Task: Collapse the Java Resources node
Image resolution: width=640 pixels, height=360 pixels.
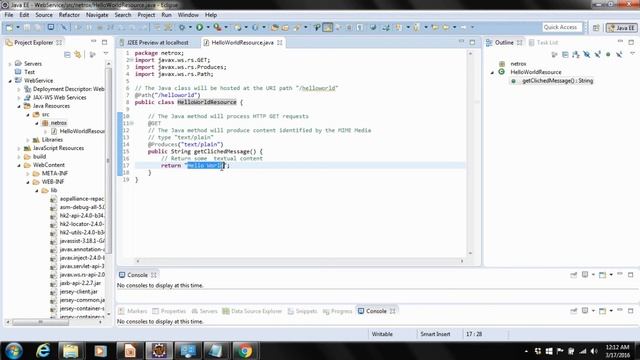Action: coord(19,106)
